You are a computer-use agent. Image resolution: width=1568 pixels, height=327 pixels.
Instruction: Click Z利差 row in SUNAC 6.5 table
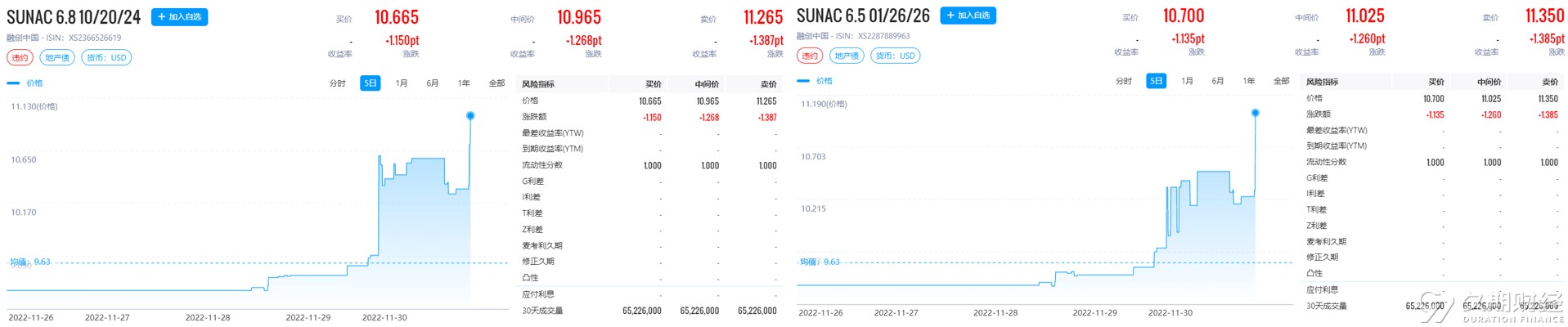(1433, 226)
